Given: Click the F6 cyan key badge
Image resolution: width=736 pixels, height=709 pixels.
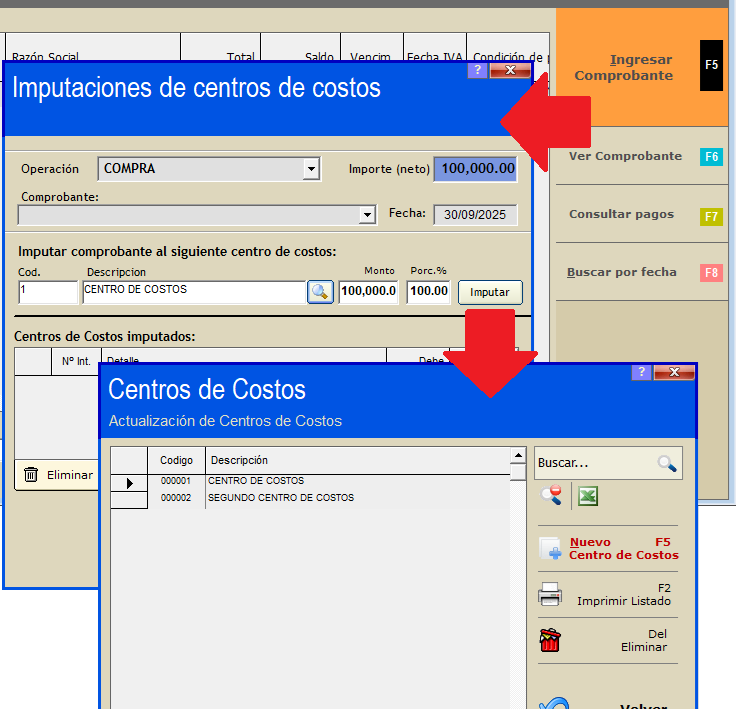Looking at the screenshot, I should pyautogui.click(x=711, y=157).
